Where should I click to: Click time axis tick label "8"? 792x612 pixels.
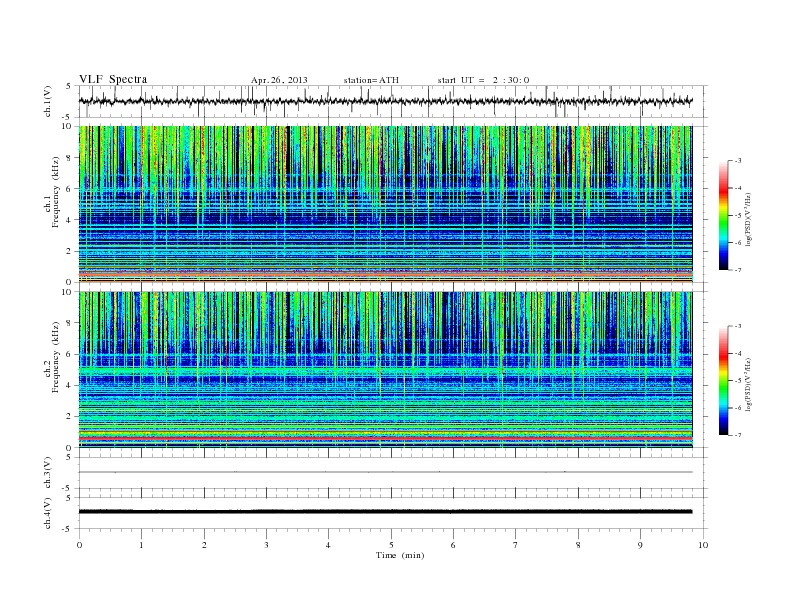[578, 545]
